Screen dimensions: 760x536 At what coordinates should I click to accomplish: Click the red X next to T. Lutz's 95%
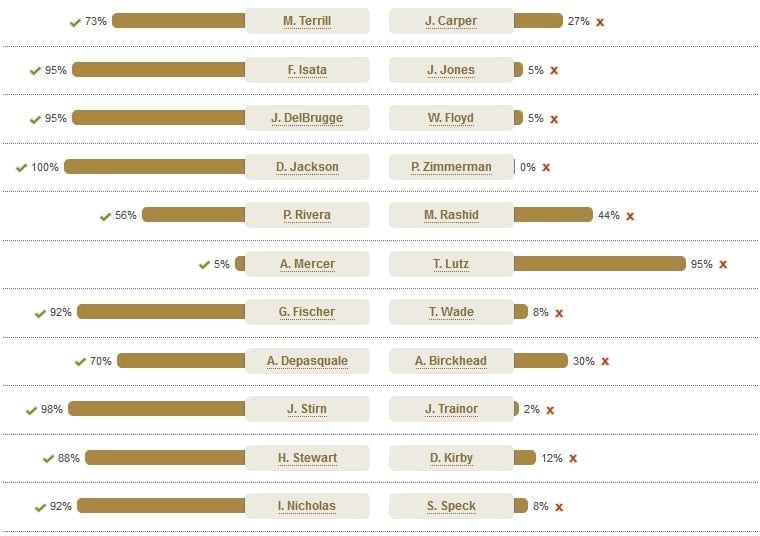click(723, 265)
